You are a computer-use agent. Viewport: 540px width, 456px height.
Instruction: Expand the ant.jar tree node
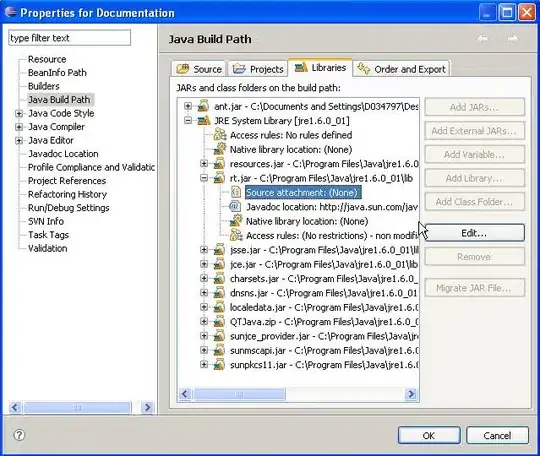pyautogui.click(x=188, y=106)
